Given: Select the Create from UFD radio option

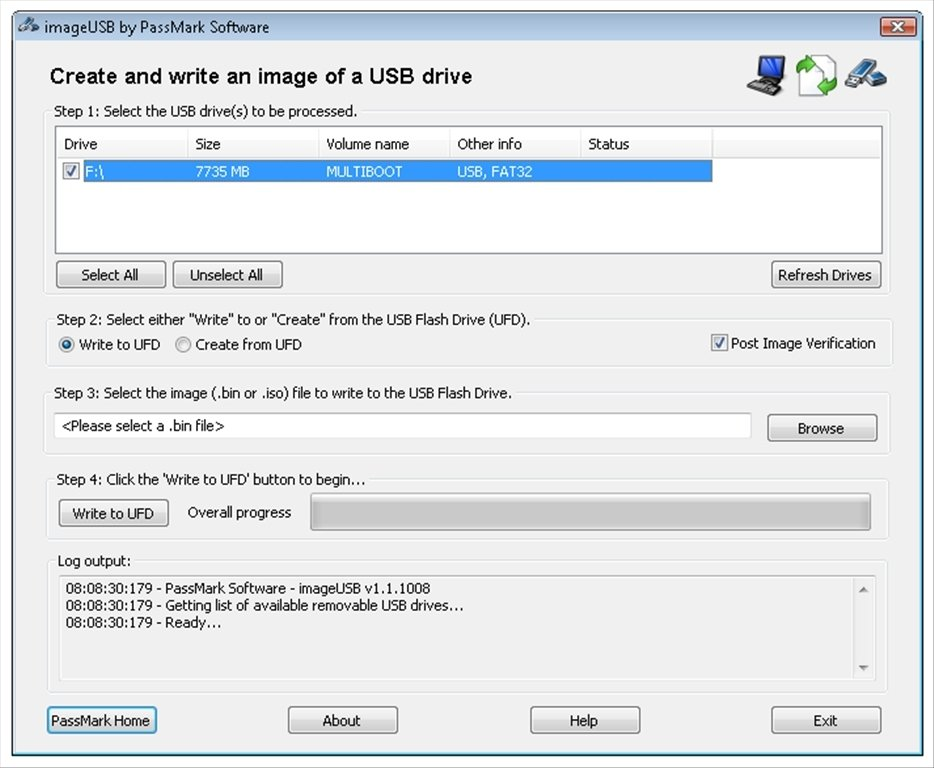Looking at the screenshot, I should (183, 345).
